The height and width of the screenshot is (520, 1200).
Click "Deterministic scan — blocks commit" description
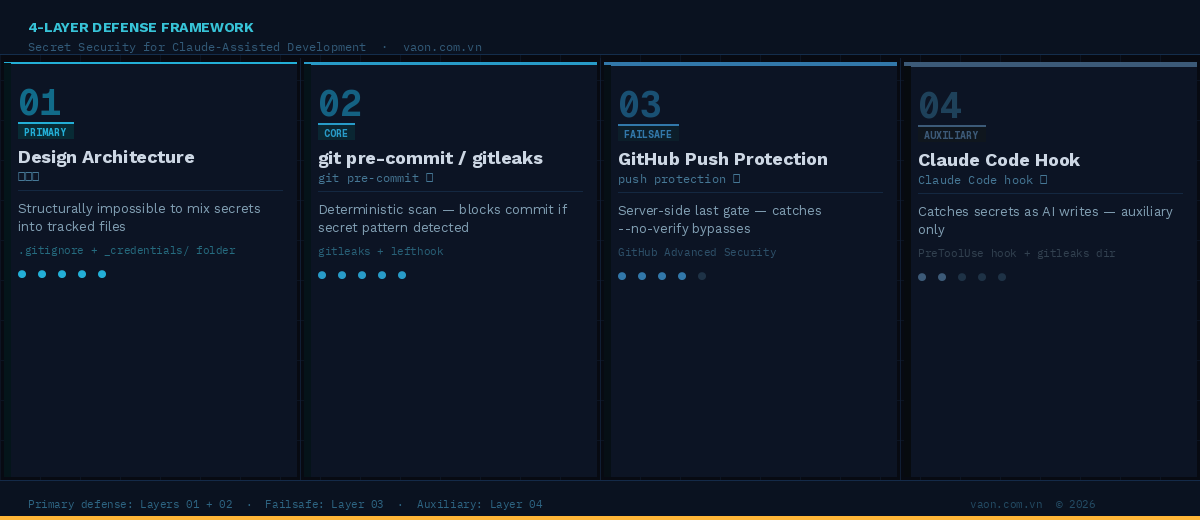443,218
